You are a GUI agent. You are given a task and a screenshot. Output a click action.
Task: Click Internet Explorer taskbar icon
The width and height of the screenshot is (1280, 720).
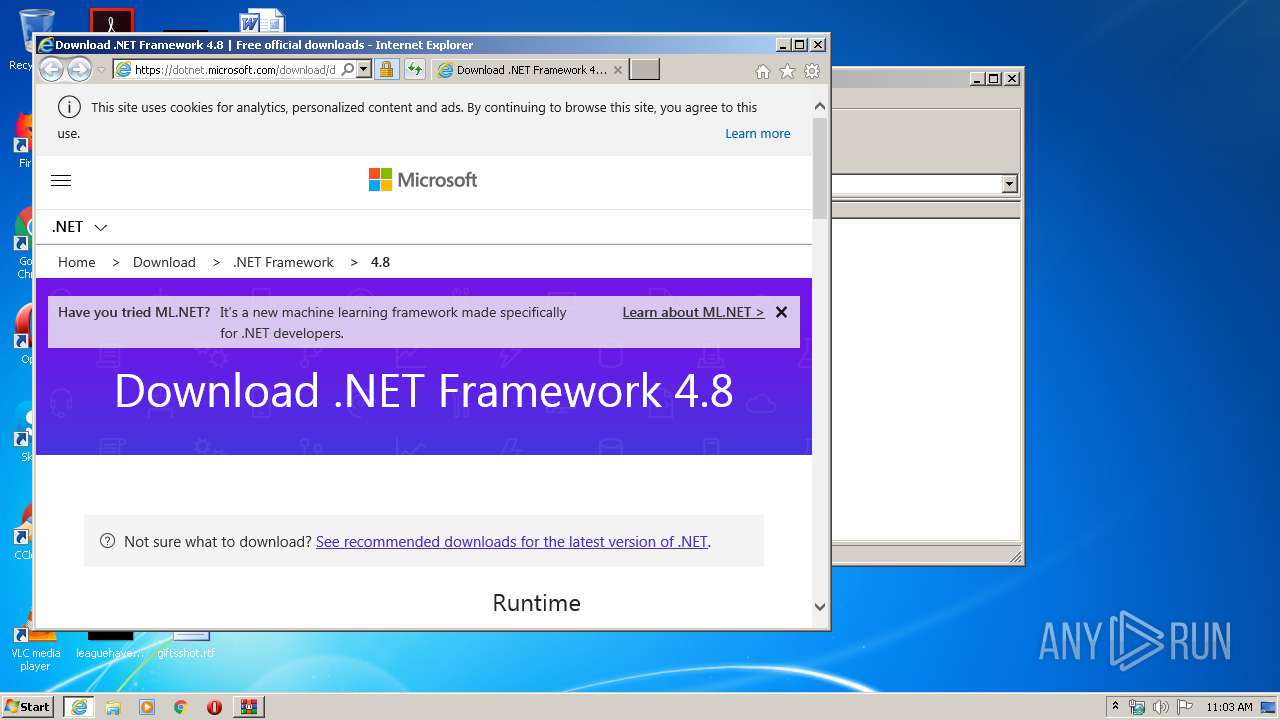tap(79, 707)
